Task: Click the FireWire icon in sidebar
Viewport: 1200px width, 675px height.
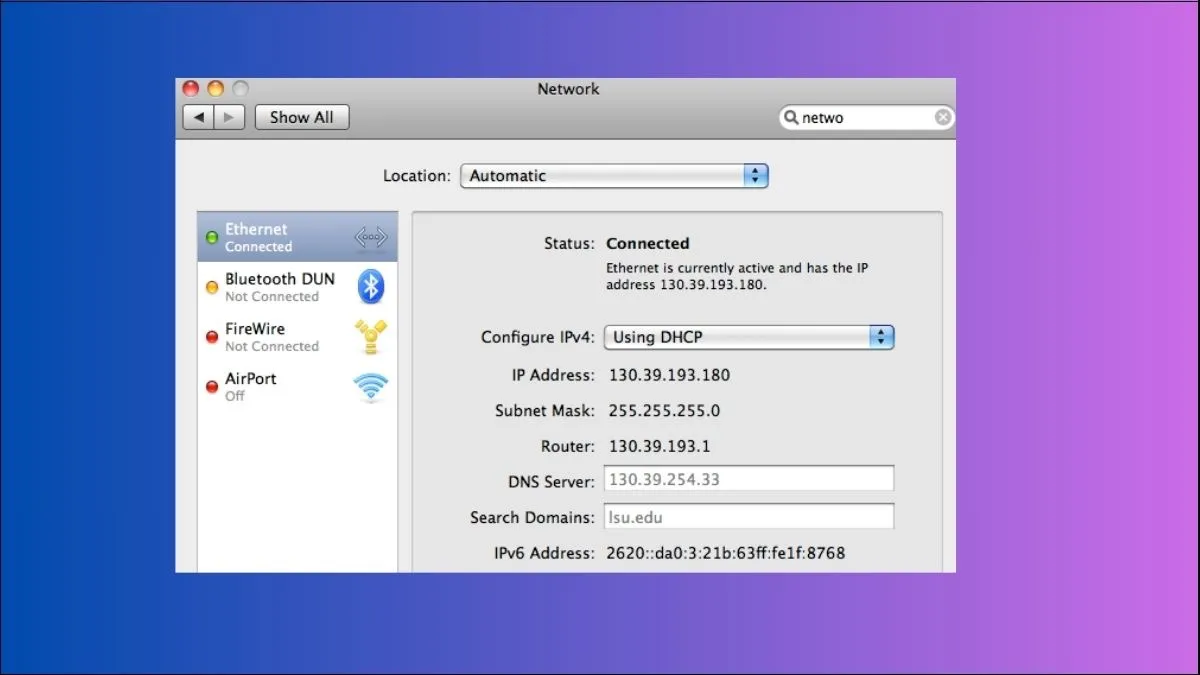Action: (x=370, y=337)
